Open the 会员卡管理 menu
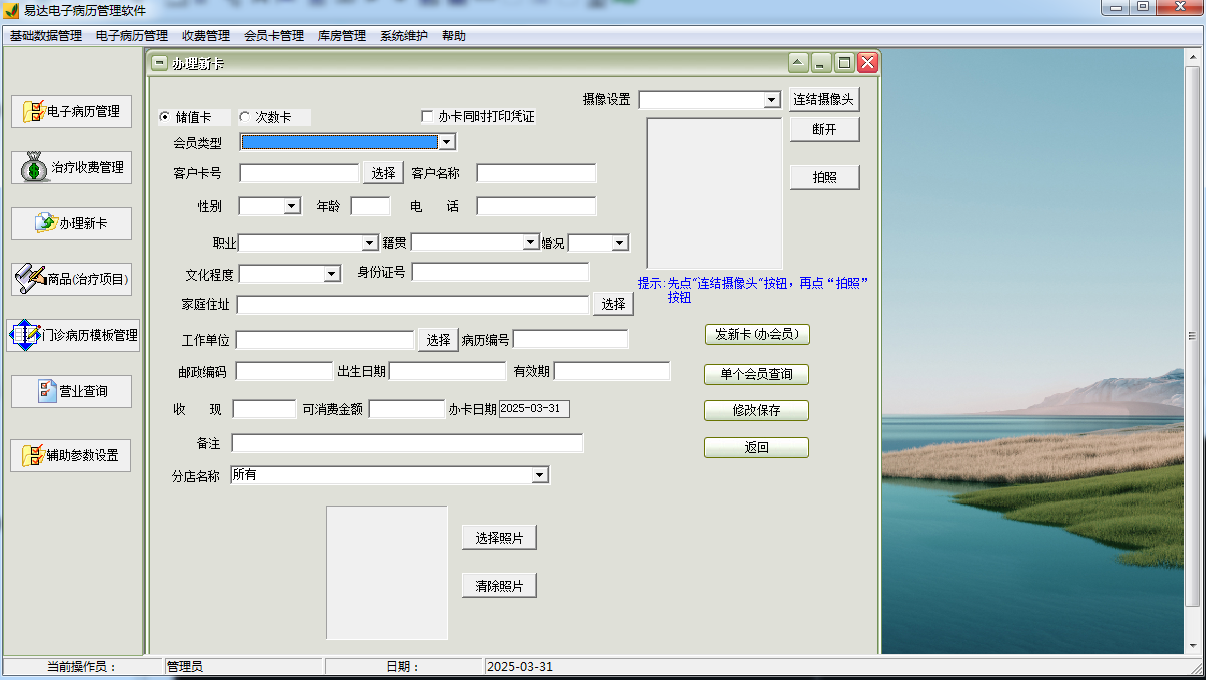The height and width of the screenshot is (680, 1206). tap(272, 34)
